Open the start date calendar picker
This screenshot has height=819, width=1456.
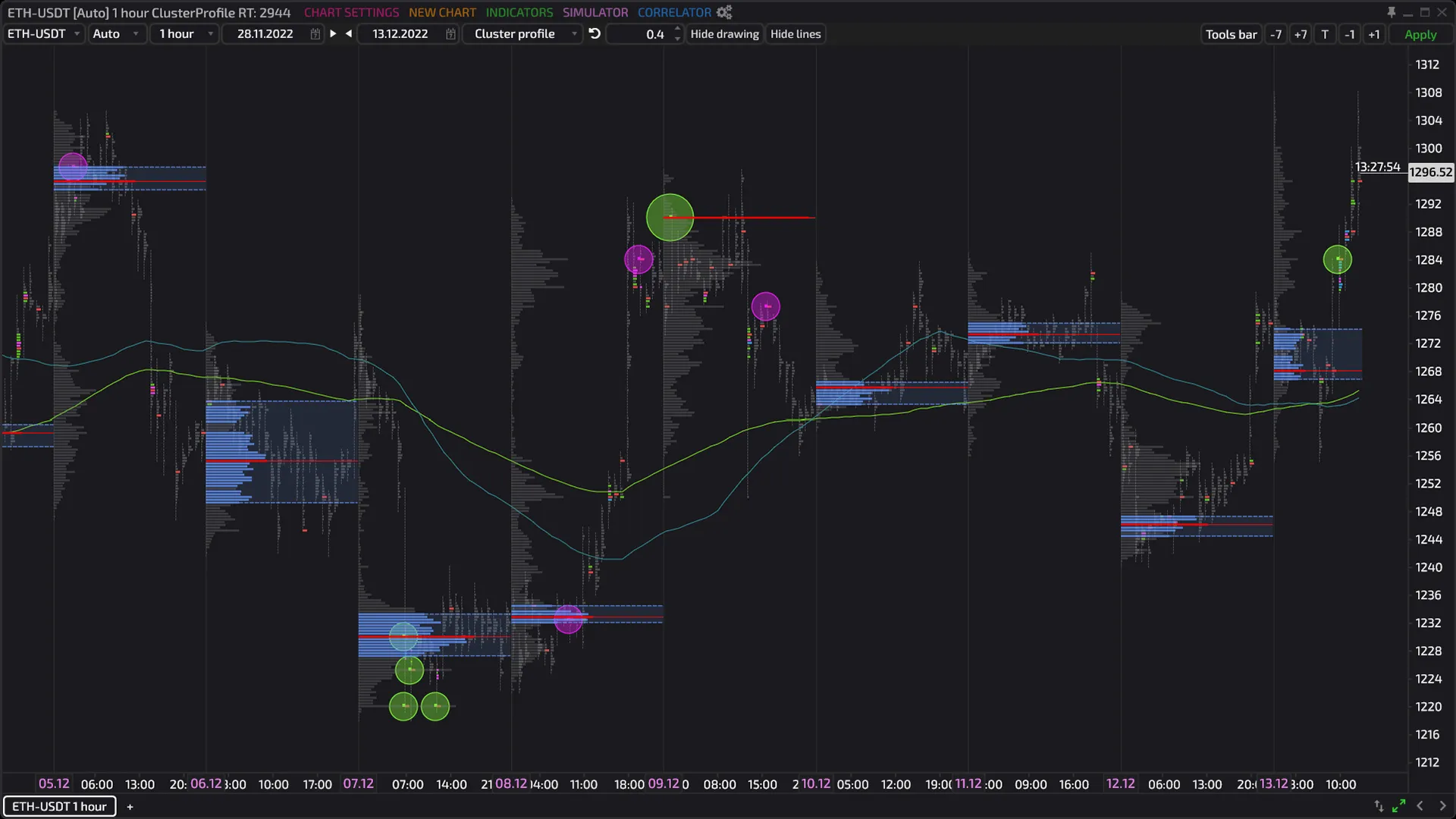(315, 34)
